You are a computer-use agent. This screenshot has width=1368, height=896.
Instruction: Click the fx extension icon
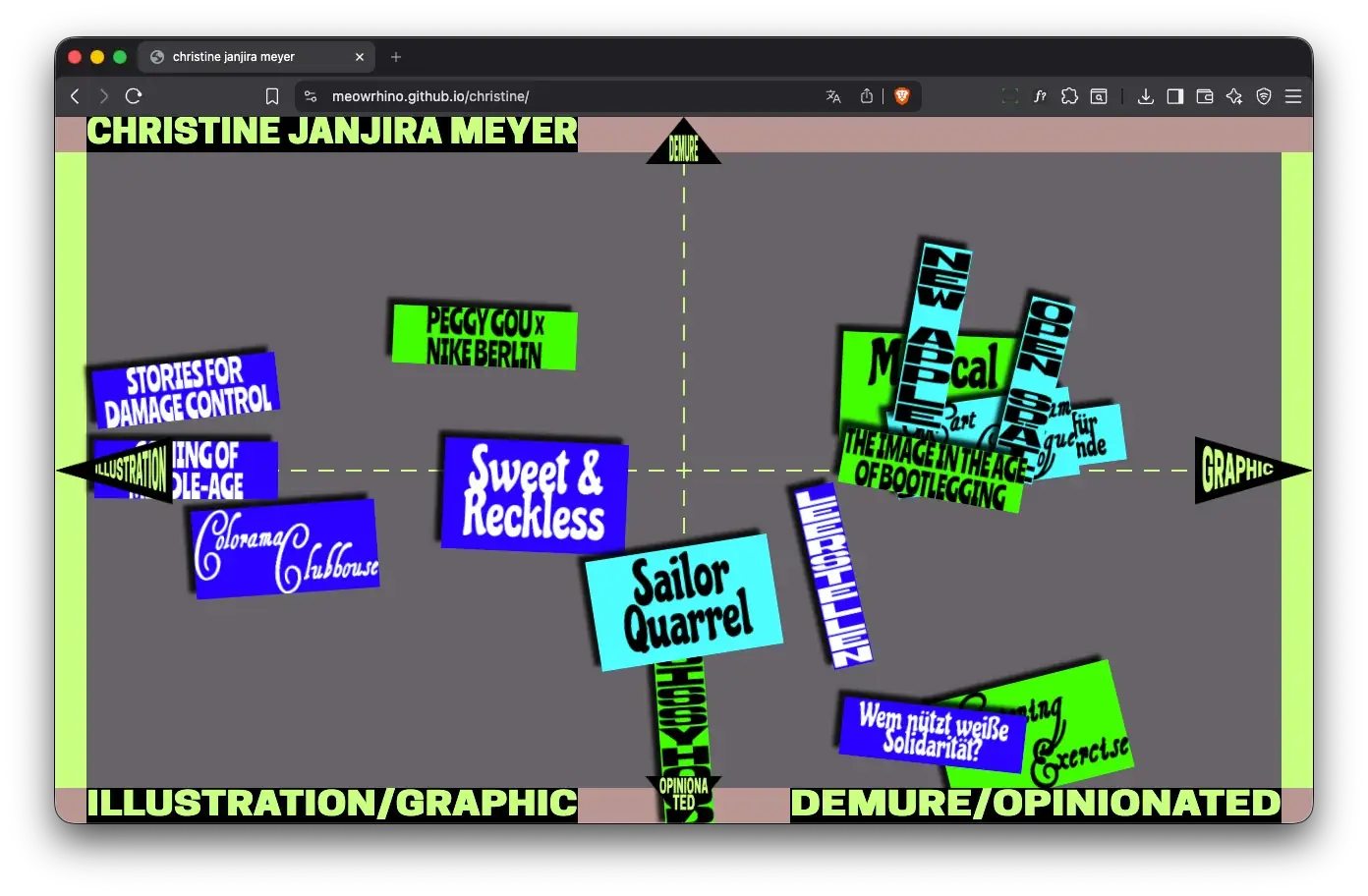(1040, 96)
